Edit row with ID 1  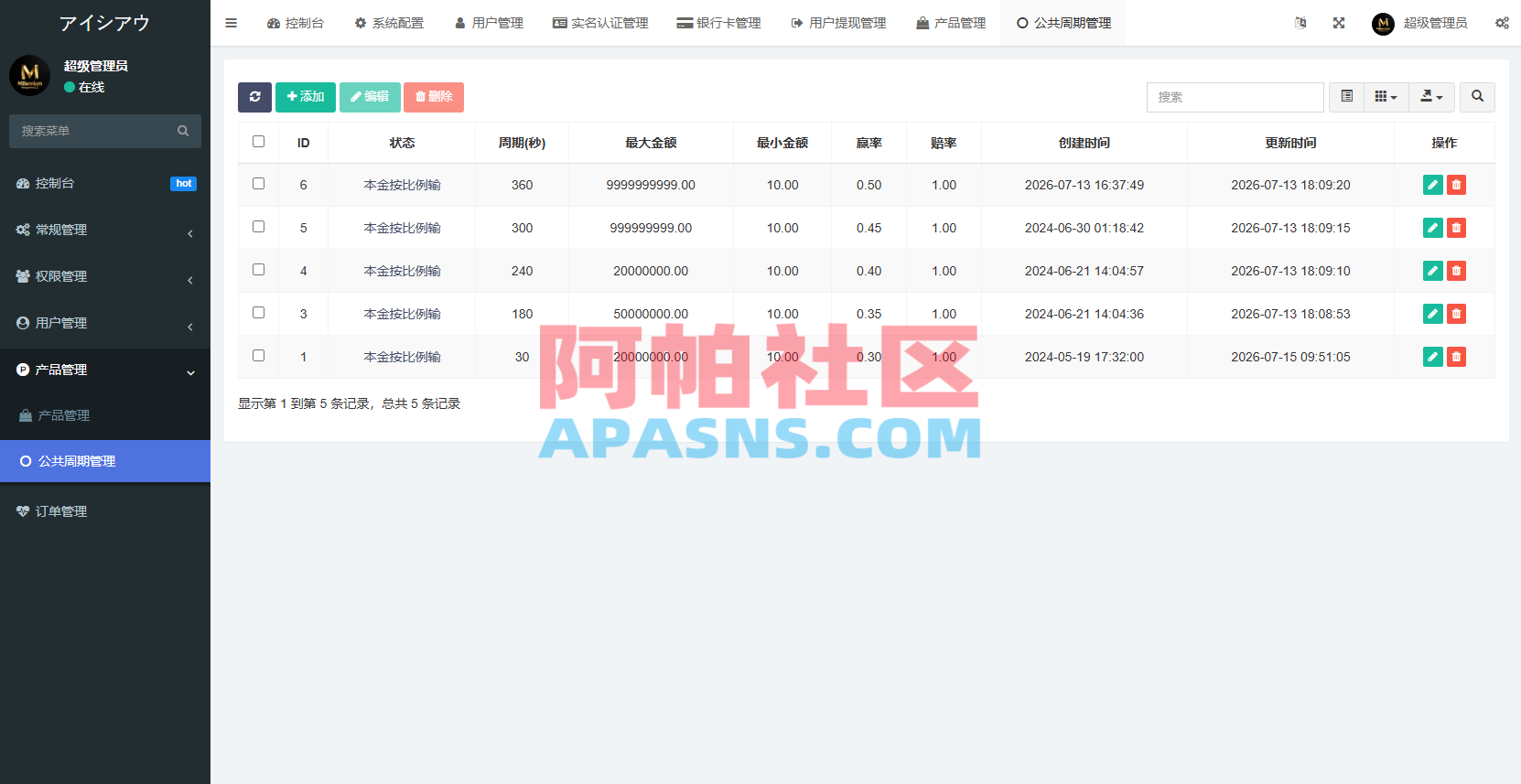point(1433,357)
